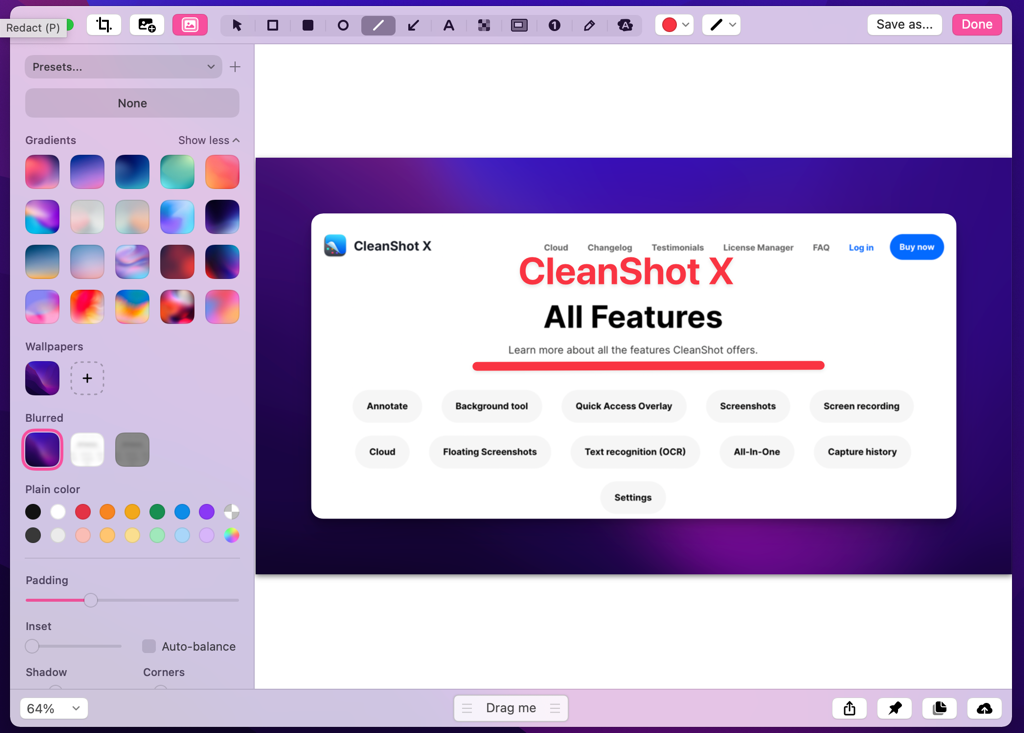The height and width of the screenshot is (733, 1024).
Task: Select the Arrow annotation tool
Action: [413, 25]
